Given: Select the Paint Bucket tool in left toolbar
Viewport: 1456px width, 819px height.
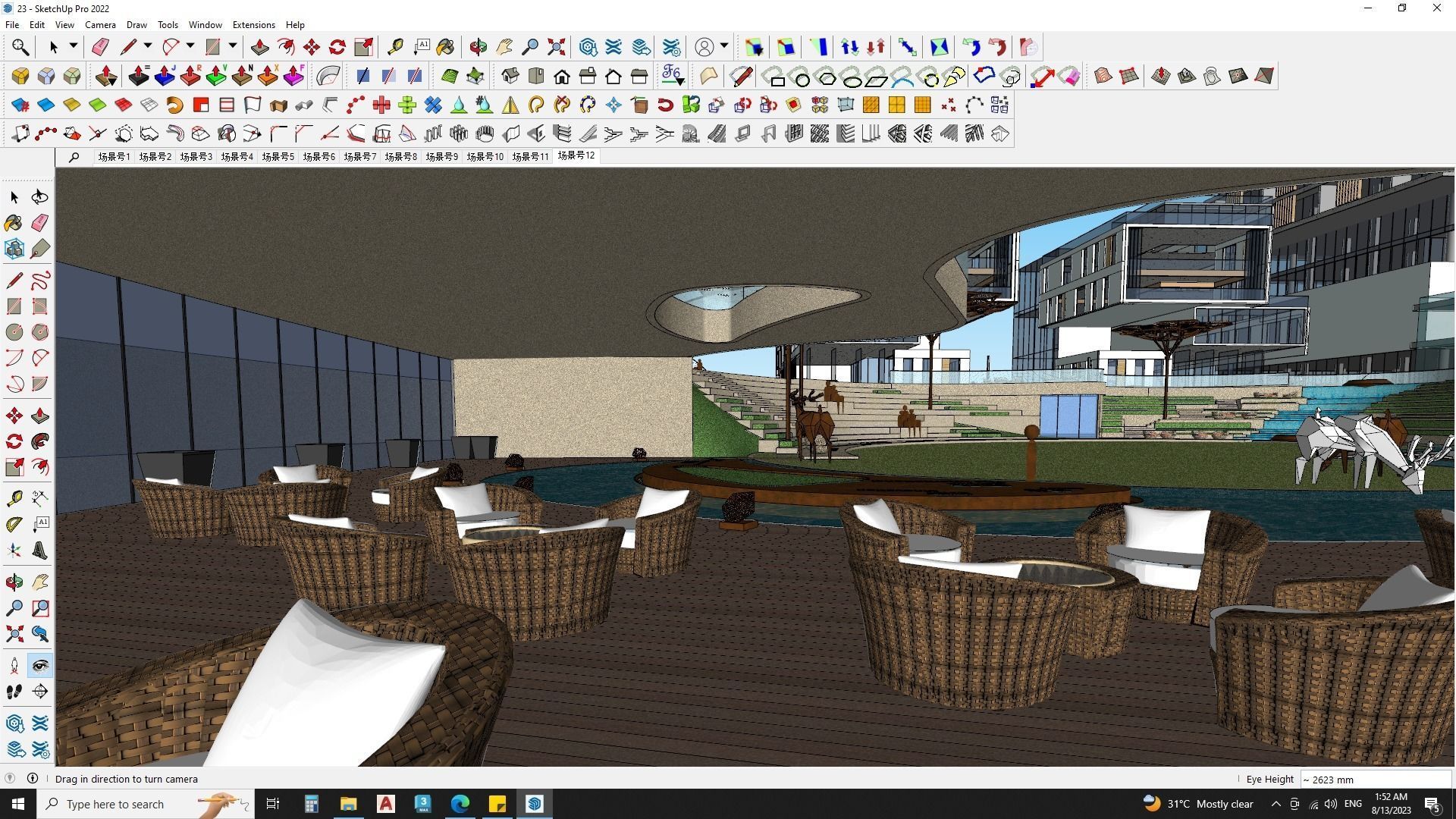Looking at the screenshot, I should [x=14, y=222].
